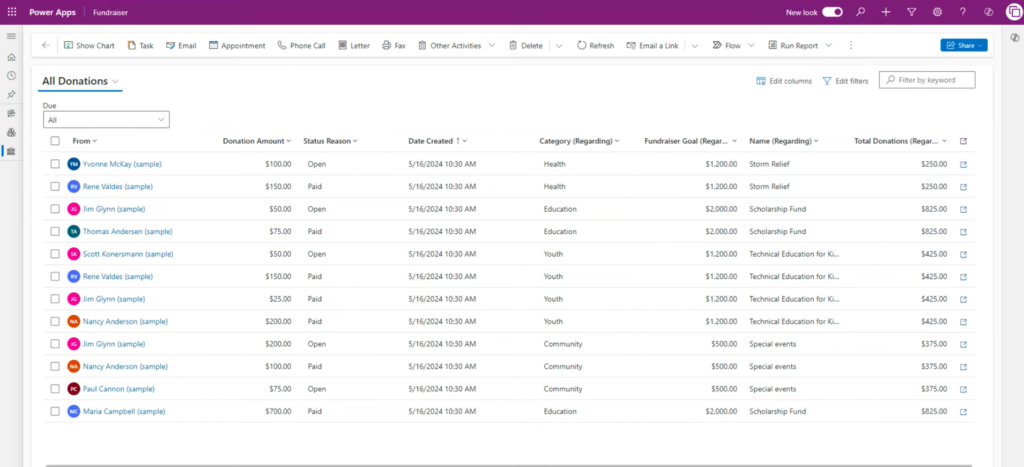Open Recent clock icon in sidebar
Viewport: 1024px width, 467px height.
point(11,76)
